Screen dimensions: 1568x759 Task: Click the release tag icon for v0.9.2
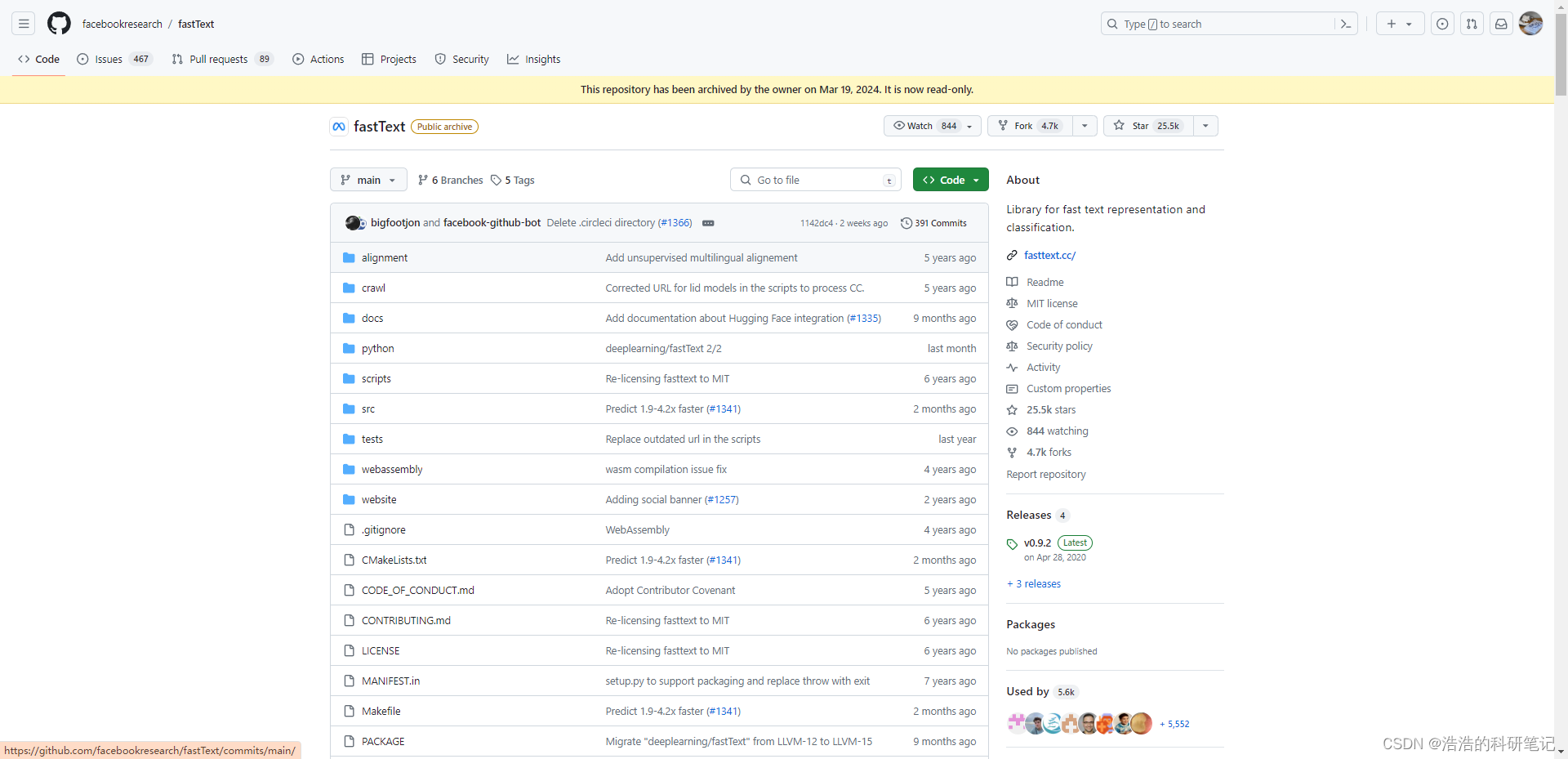click(x=1012, y=544)
